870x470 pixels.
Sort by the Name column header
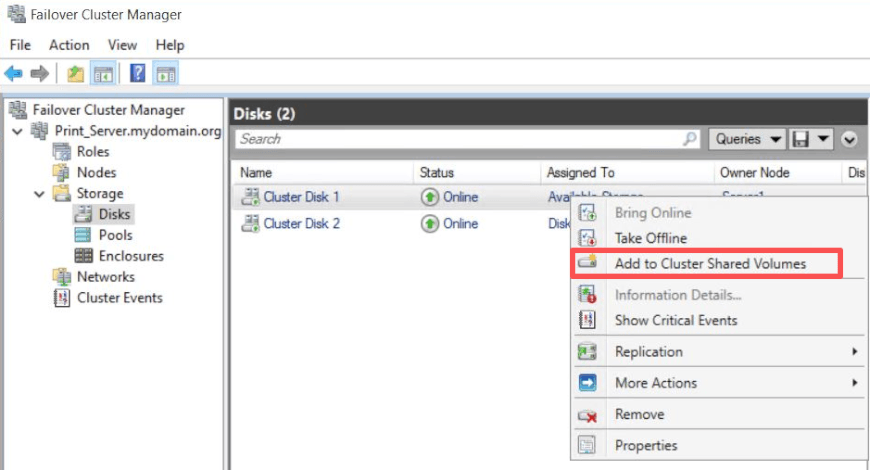click(x=256, y=173)
